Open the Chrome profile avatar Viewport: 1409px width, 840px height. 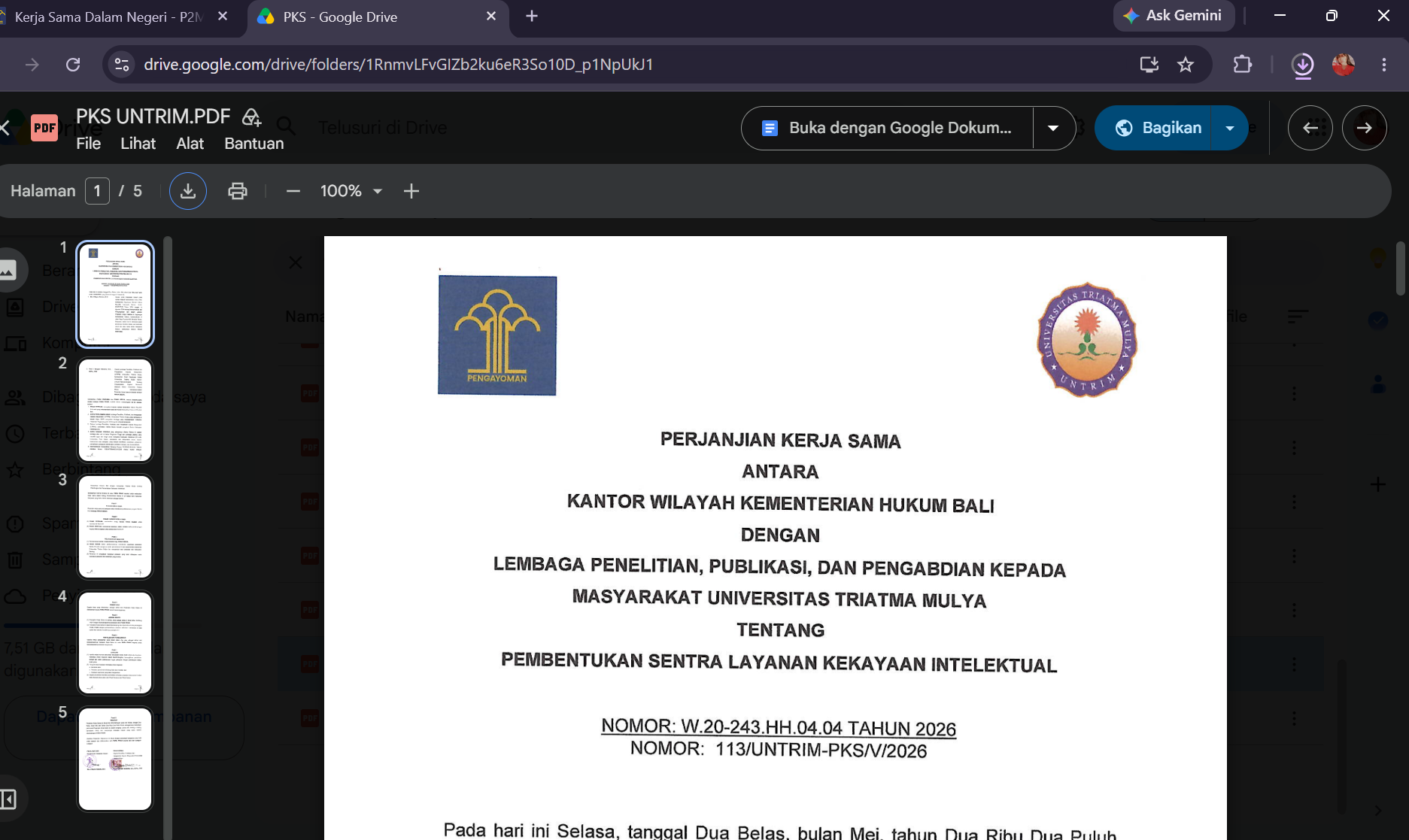pos(1344,65)
